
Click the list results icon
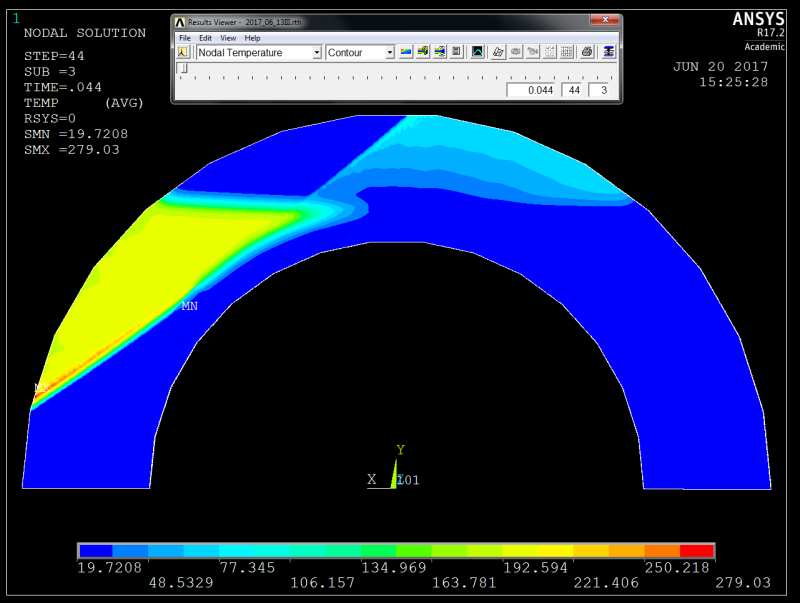tap(457, 52)
